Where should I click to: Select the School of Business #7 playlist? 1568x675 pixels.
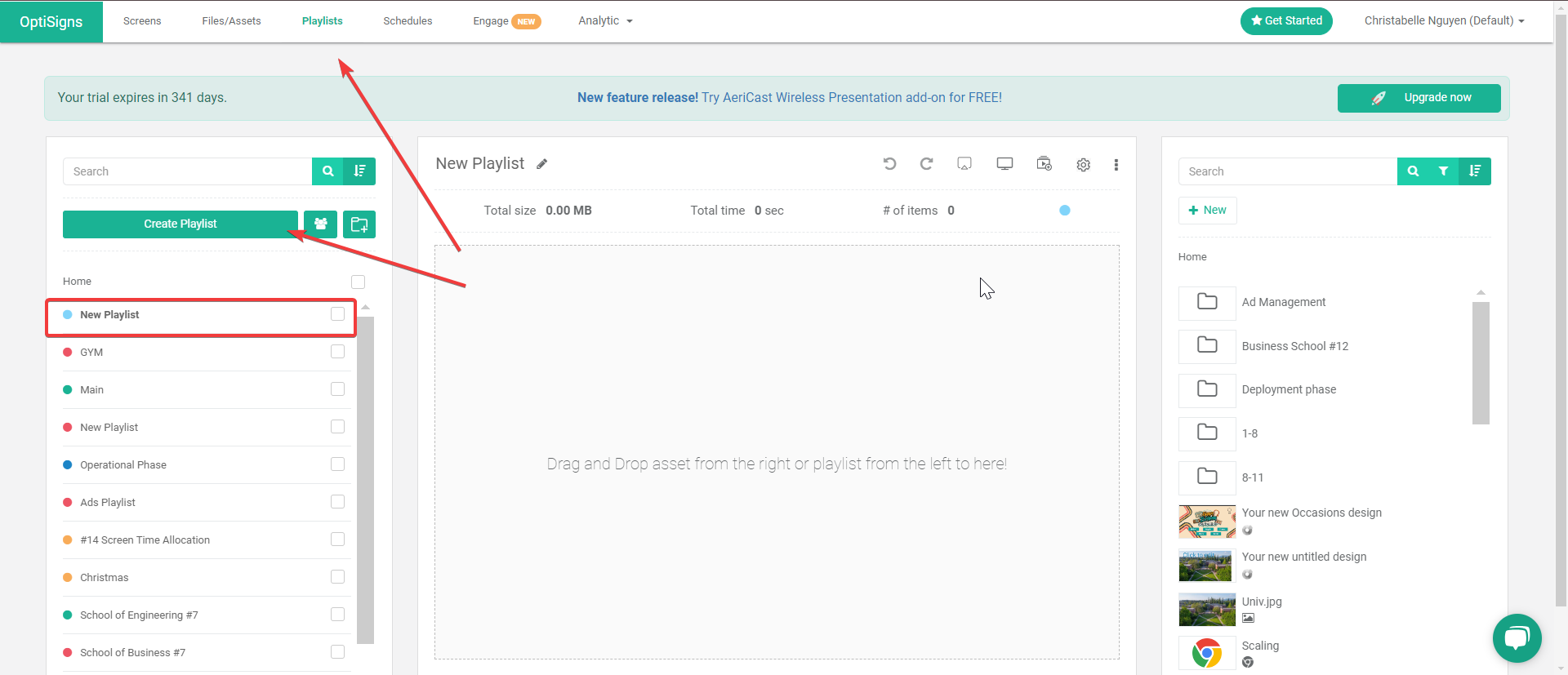click(x=207, y=653)
